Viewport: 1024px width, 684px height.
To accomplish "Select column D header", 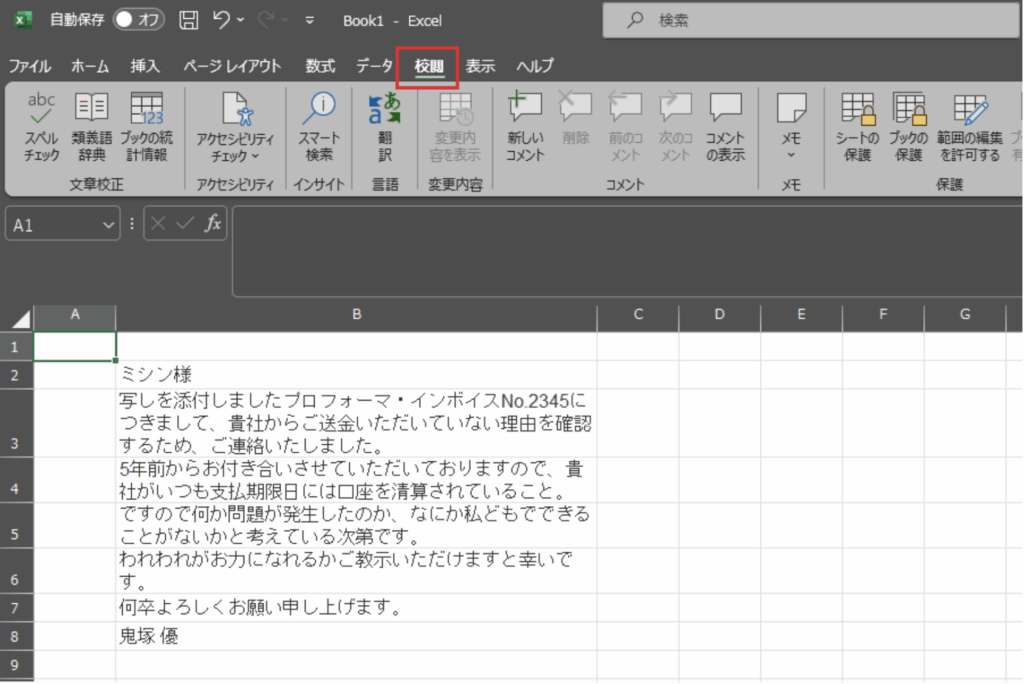I will click(x=720, y=316).
